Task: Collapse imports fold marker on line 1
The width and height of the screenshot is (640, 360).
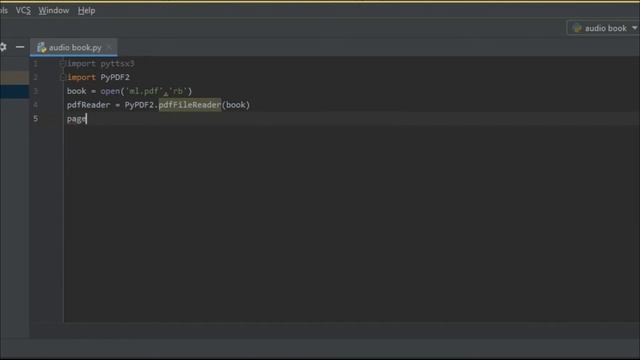Action: coord(62,64)
